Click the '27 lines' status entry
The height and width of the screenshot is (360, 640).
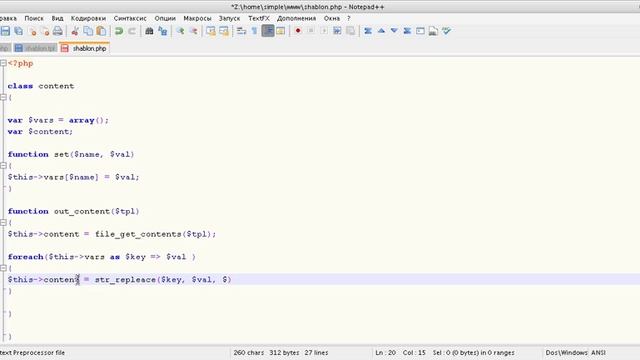[x=316, y=353]
